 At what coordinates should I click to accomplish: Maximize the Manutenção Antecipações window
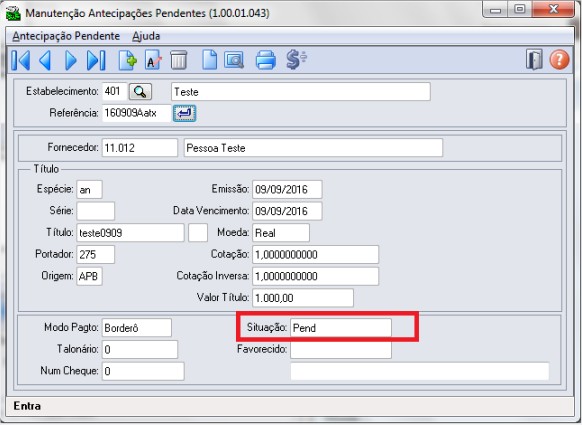click(520, 9)
